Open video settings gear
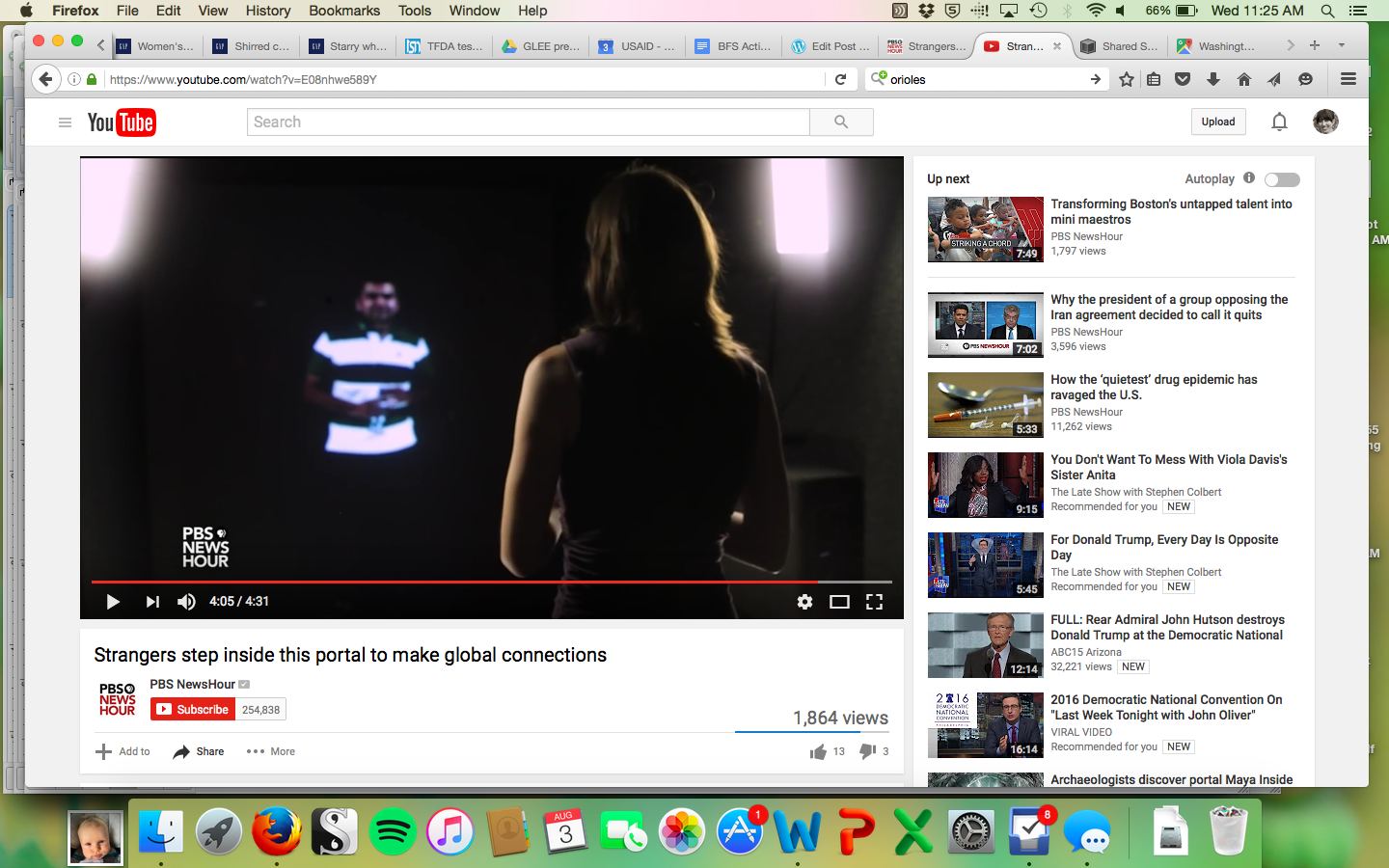Viewport: 1389px width, 868px height. point(804,602)
